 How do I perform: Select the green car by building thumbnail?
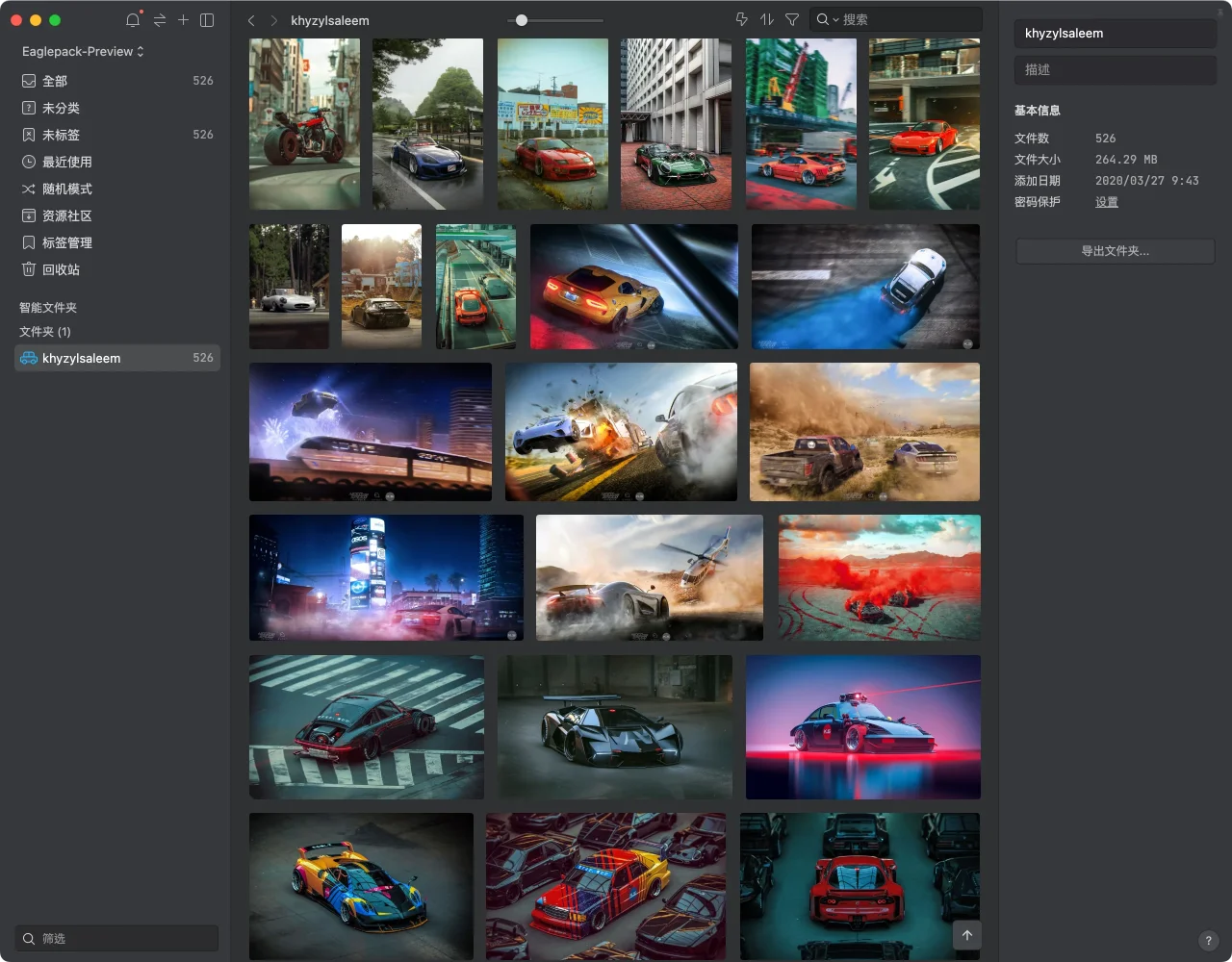point(676,124)
